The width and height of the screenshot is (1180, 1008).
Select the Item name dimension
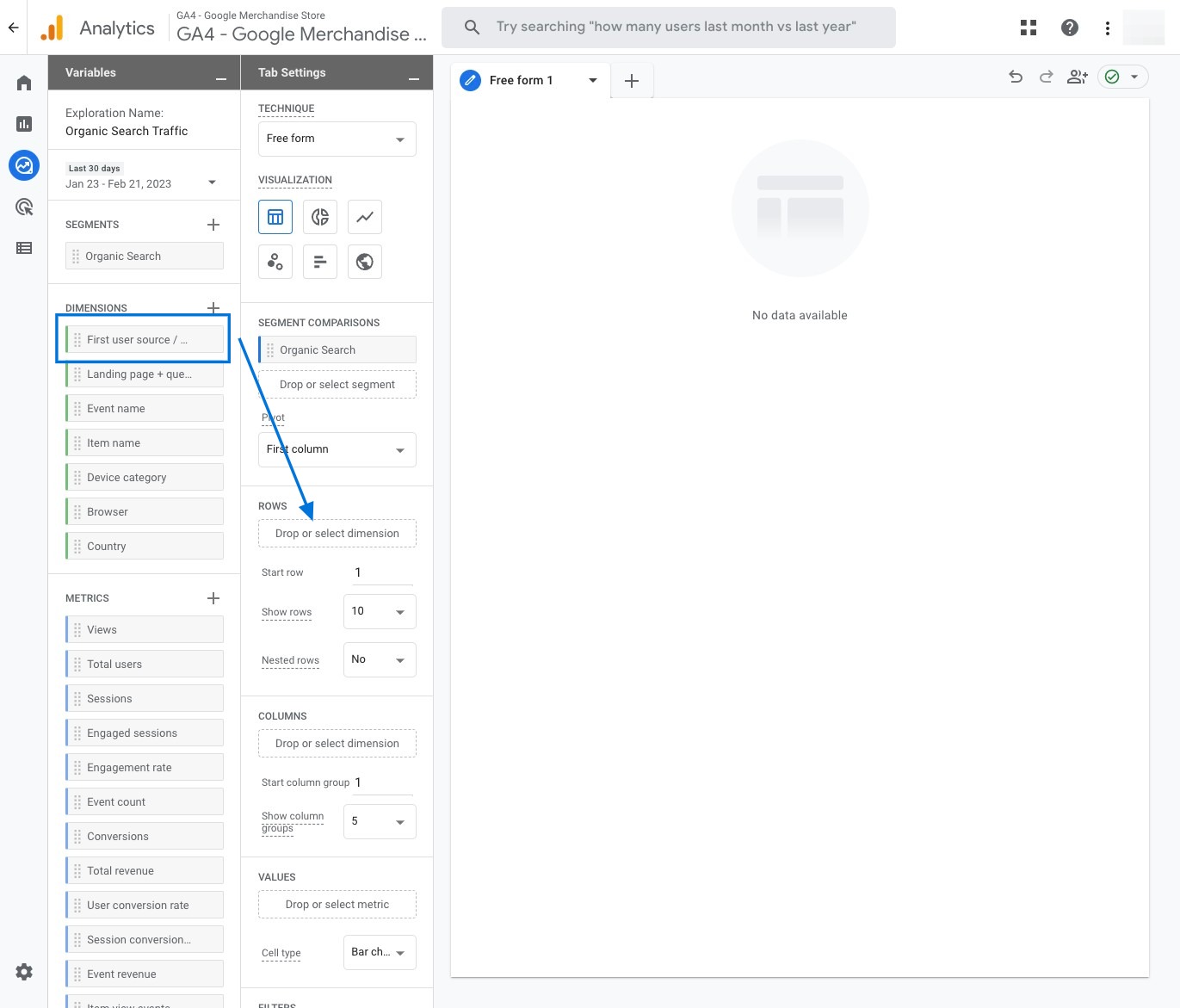click(x=145, y=443)
